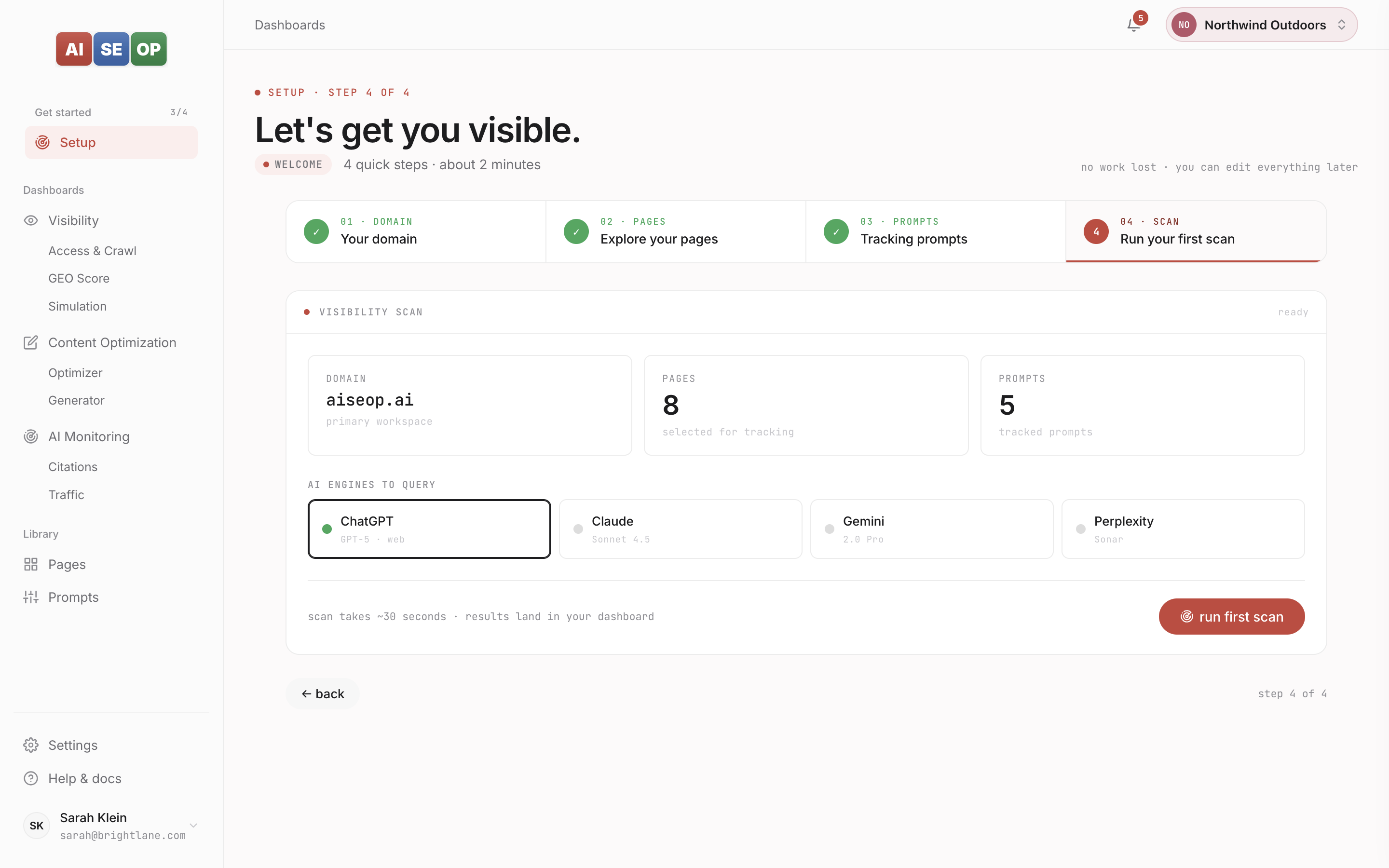The image size is (1389, 868).
Task: Go to the Optimizer page
Action: click(x=75, y=373)
